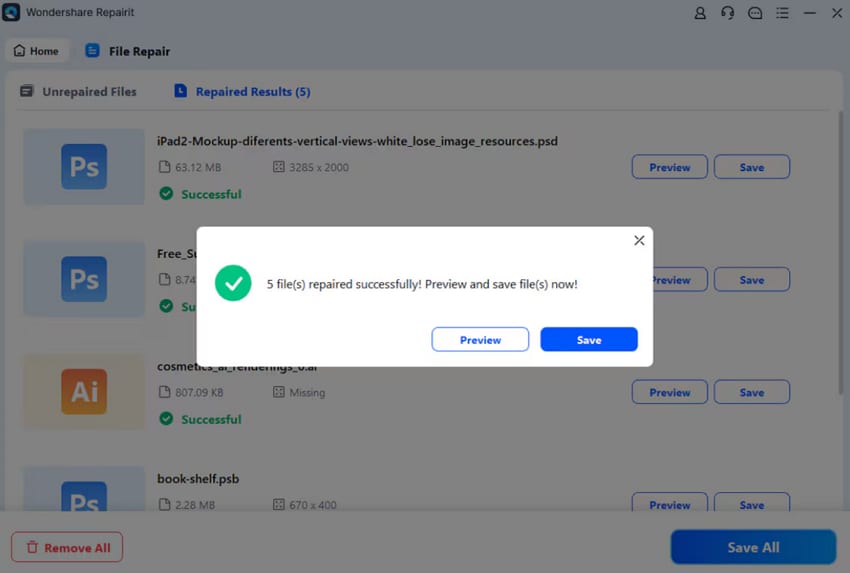Viewport: 850px width, 573px height.
Task: Select the Ai file thumbnail
Action: (84, 391)
